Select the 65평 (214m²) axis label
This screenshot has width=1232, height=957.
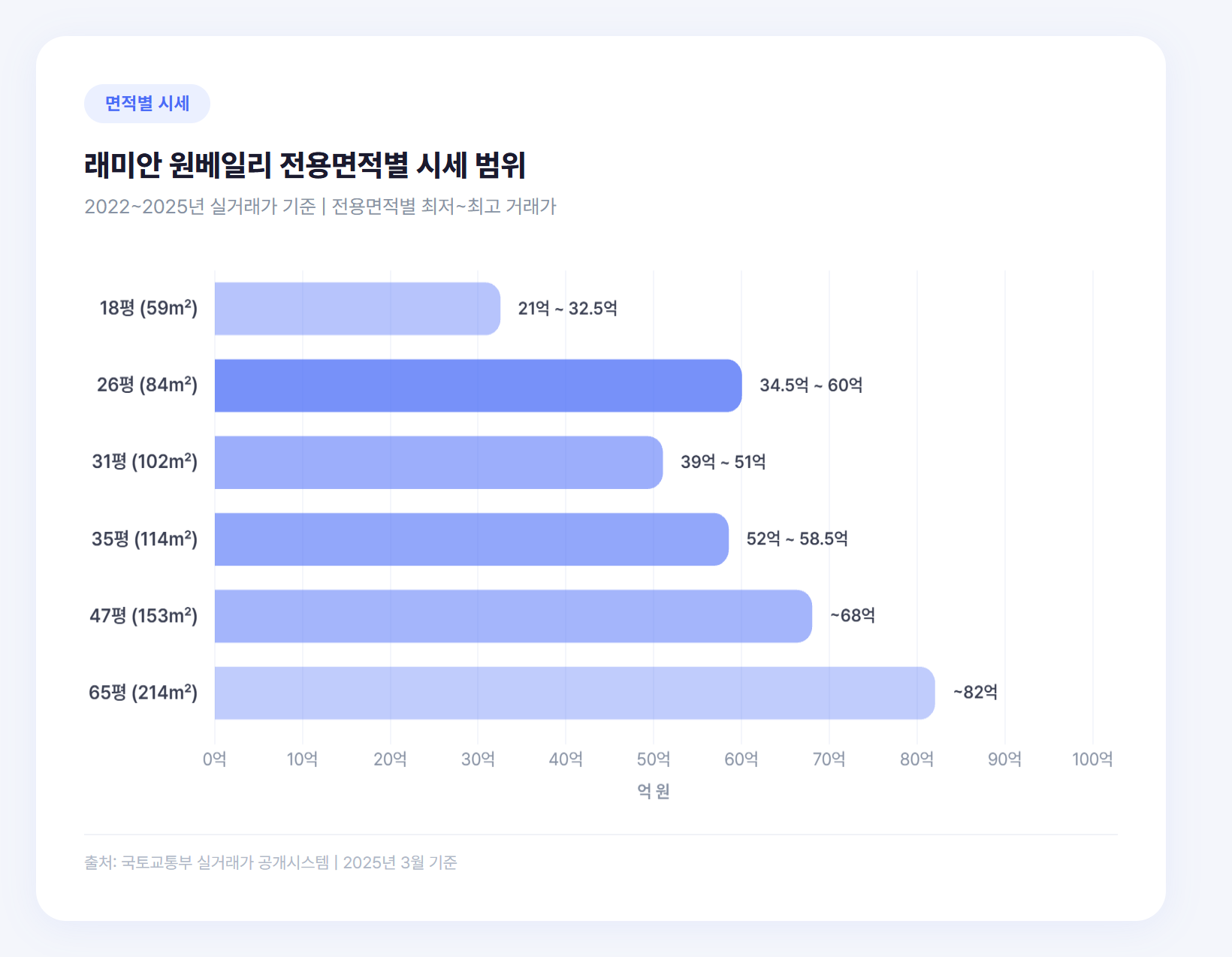143,693
